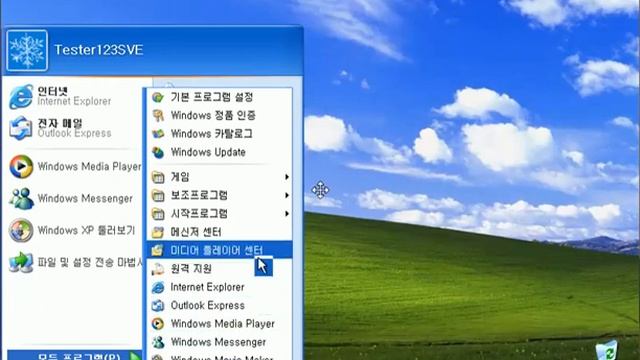Click the Windows 카탈로그 icon
The width and height of the screenshot is (640, 360).
[x=158, y=134]
